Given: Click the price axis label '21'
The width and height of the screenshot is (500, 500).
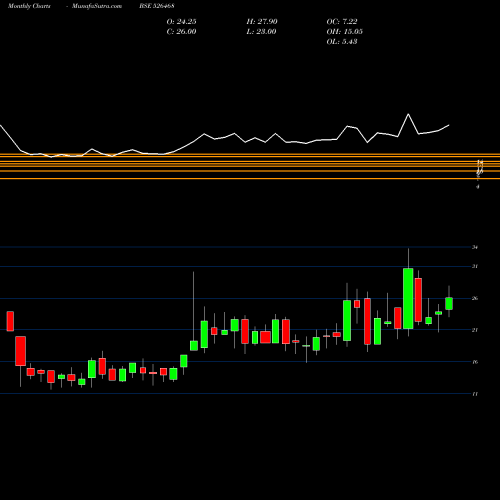Looking at the screenshot, I should 475,330.
